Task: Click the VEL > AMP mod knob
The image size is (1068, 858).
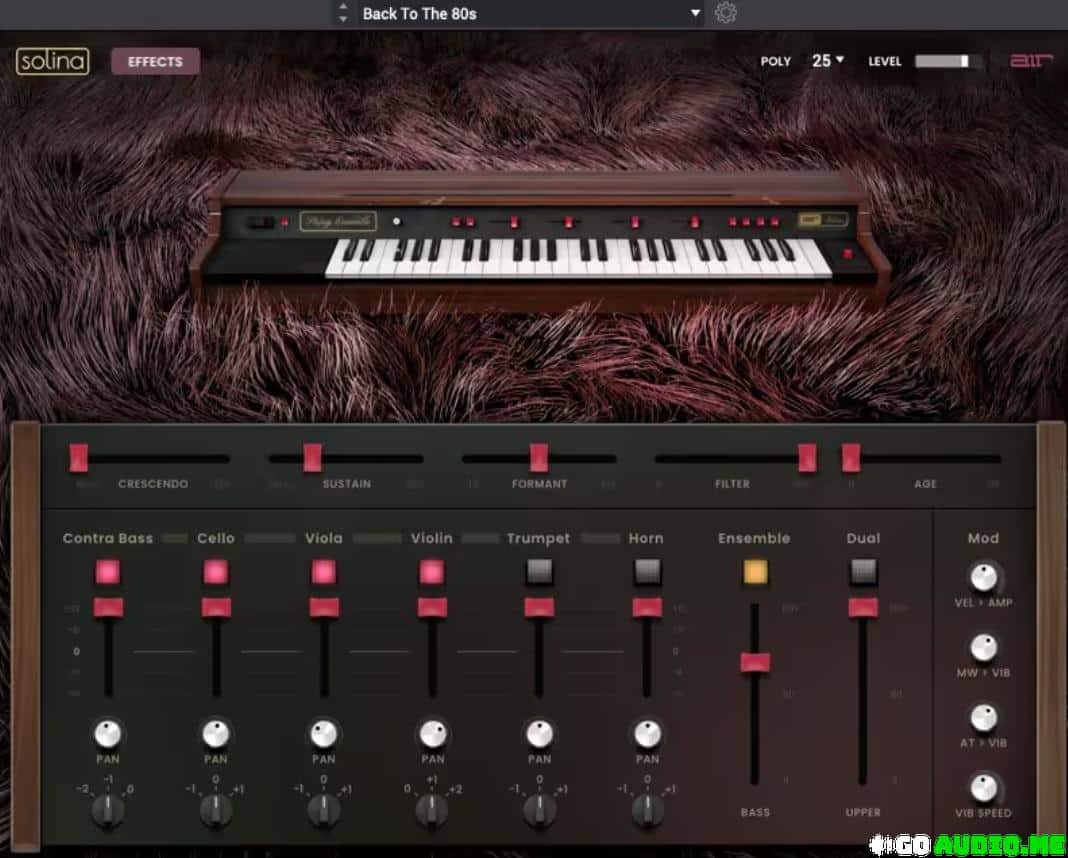Action: (x=984, y=577)
